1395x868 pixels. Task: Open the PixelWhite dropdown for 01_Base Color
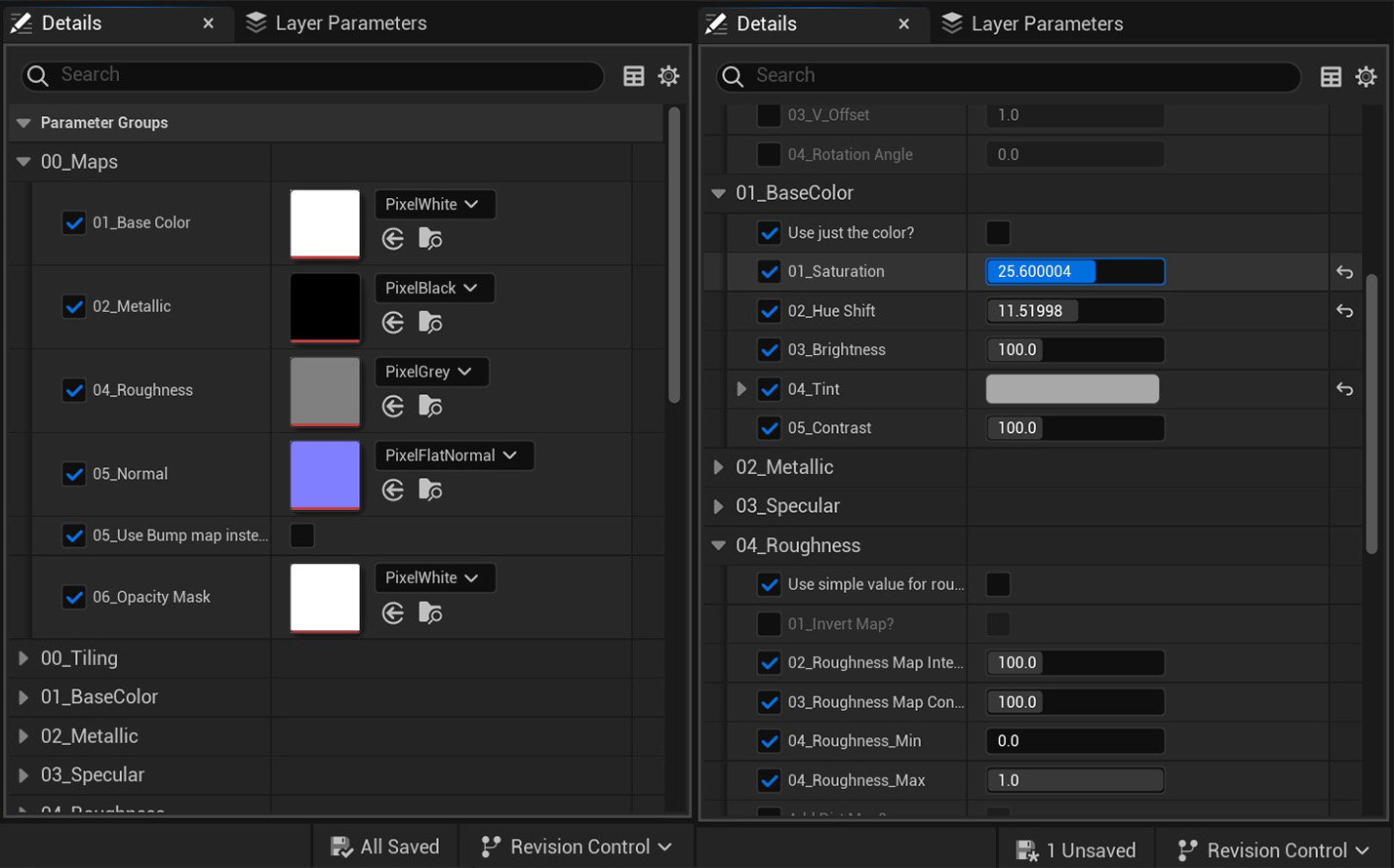coord(435,205)
